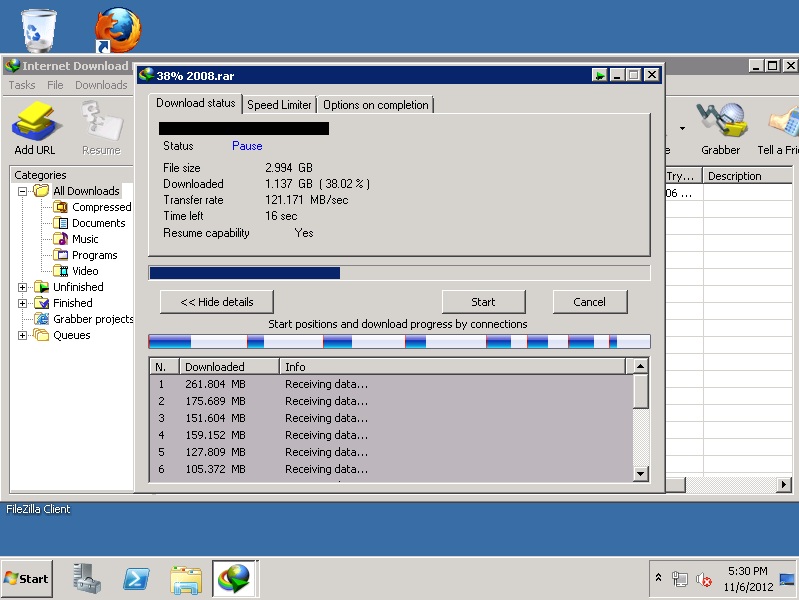Click the Hide details button
The width and height of the screenshot is (799, 600).
pyautogui.click(x=216, y=302)
